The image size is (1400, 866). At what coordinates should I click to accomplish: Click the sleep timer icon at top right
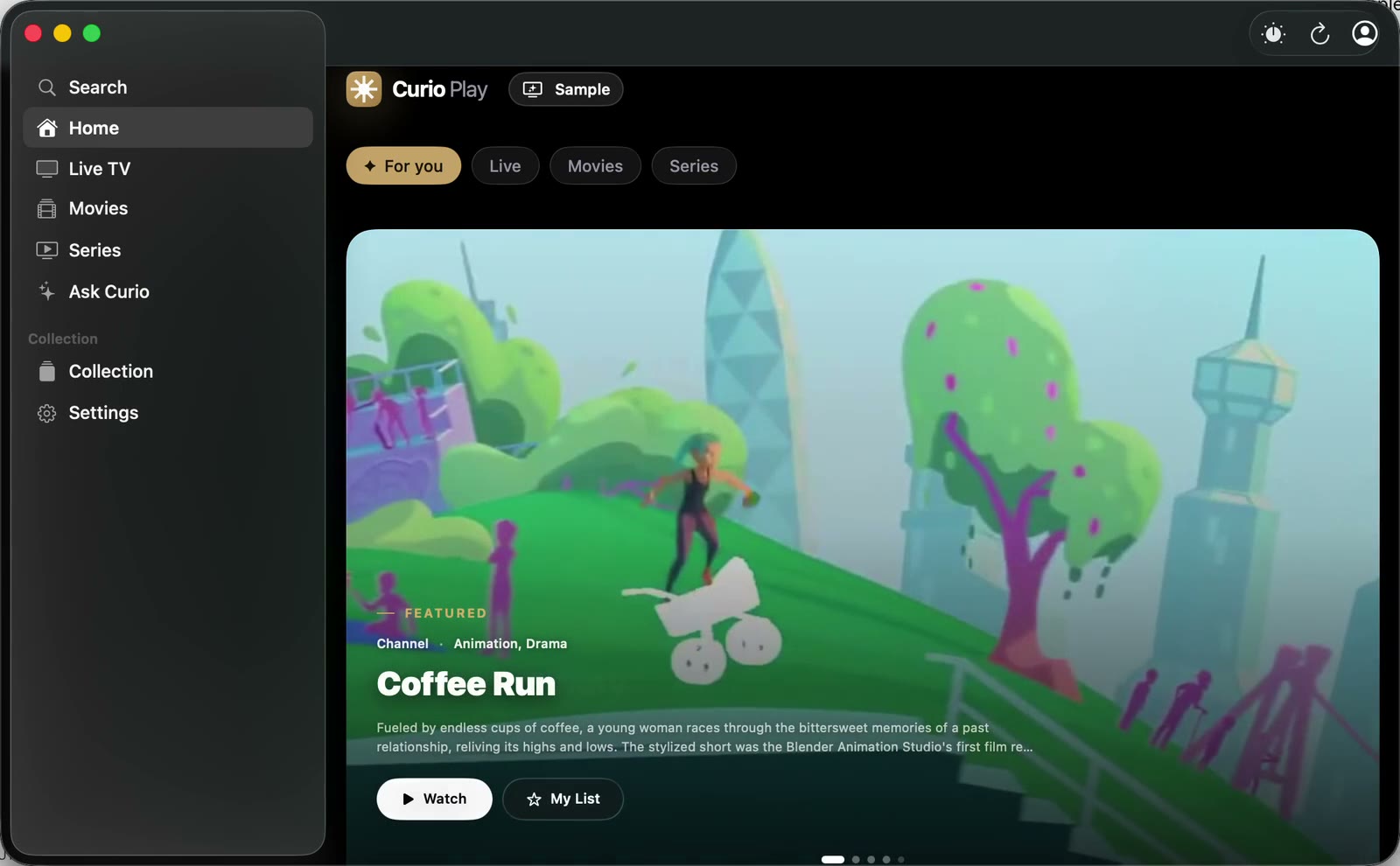1274,34
